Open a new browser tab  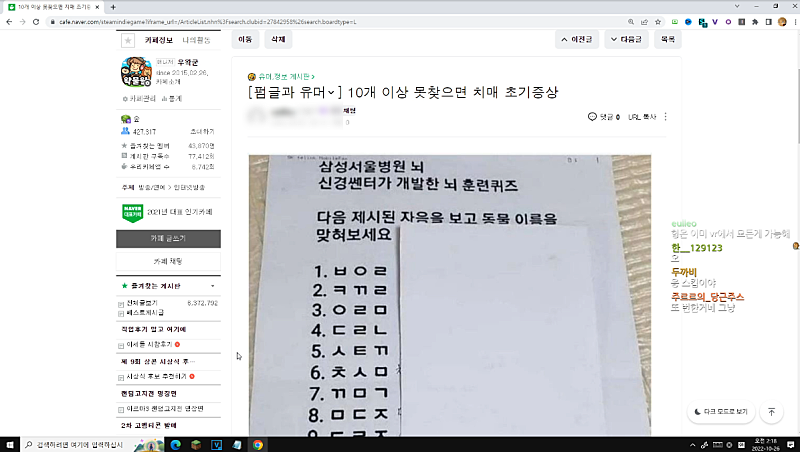[x=113, y=7]
